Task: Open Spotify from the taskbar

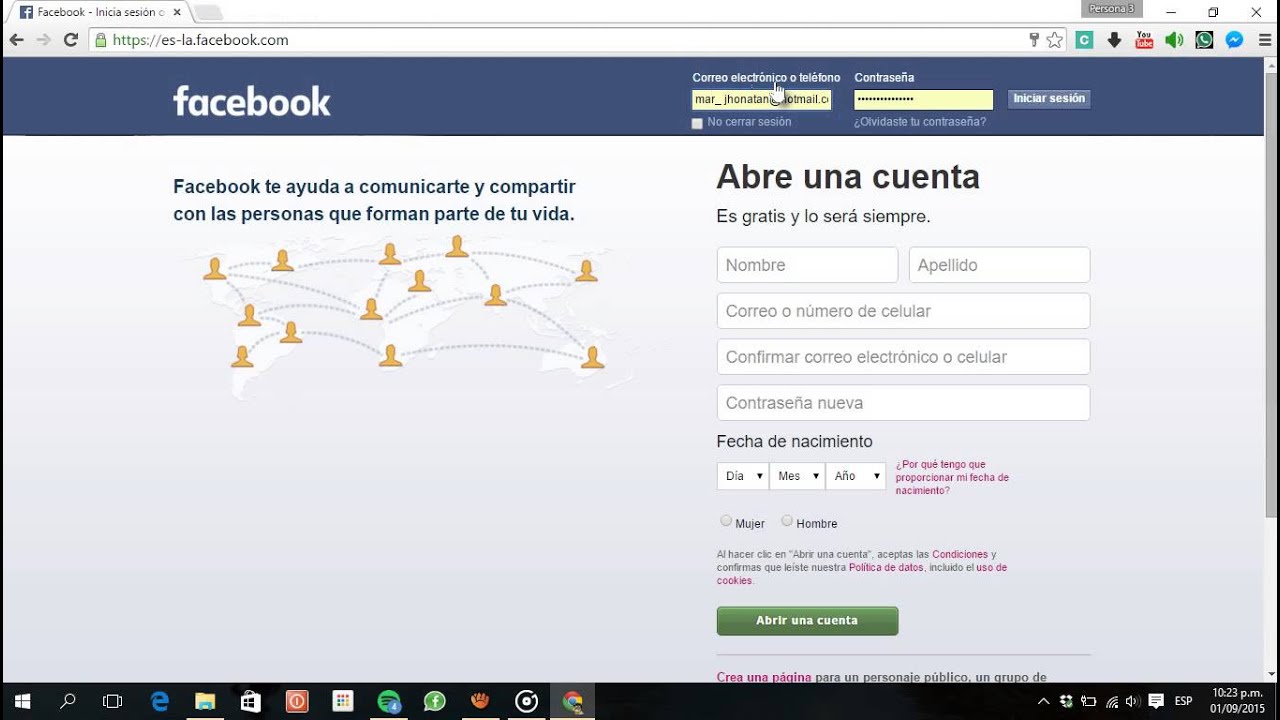Action: (x=389, y=701)
